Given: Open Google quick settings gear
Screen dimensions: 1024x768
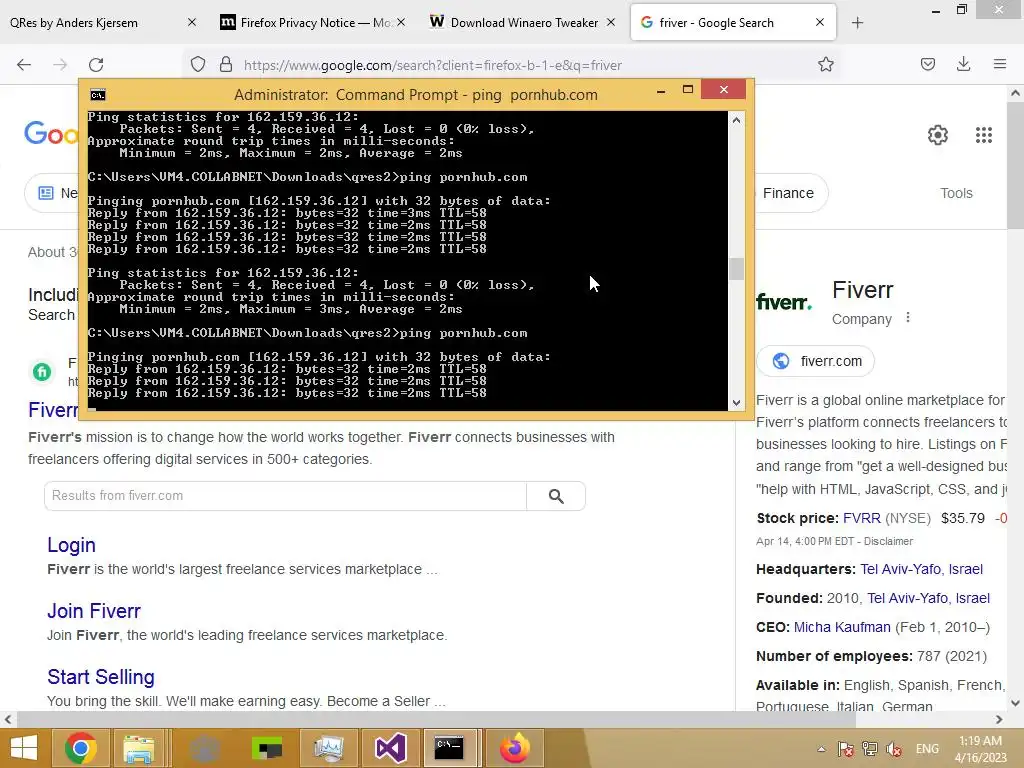Looking at the screenshot, I should click(938, 135).
